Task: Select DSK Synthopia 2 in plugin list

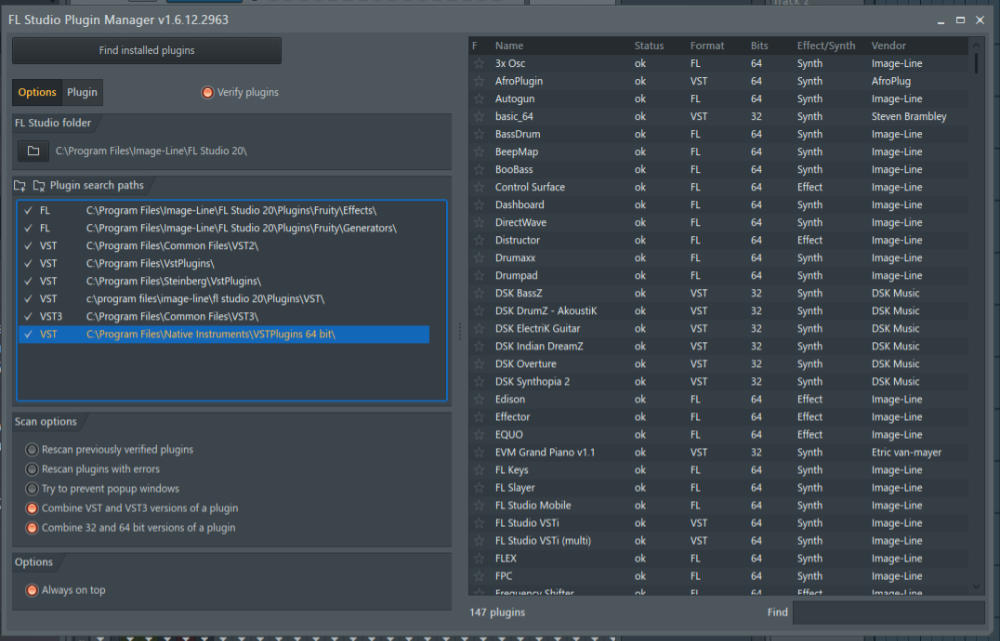Action: (719, 381)
